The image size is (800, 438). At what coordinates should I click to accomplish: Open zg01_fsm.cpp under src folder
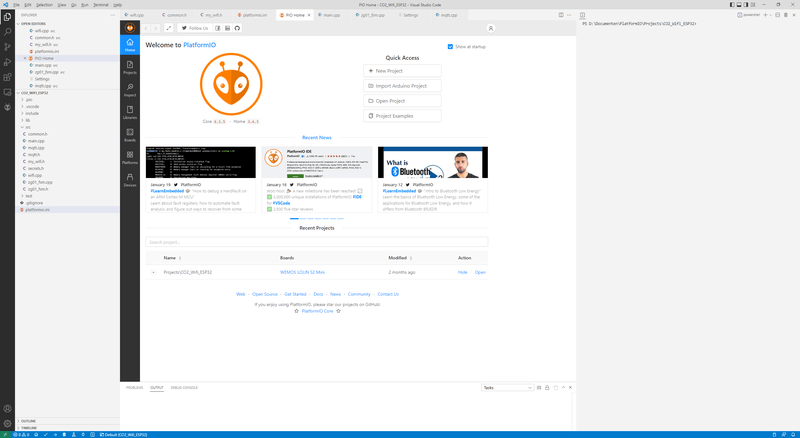[x=40, y=182]
